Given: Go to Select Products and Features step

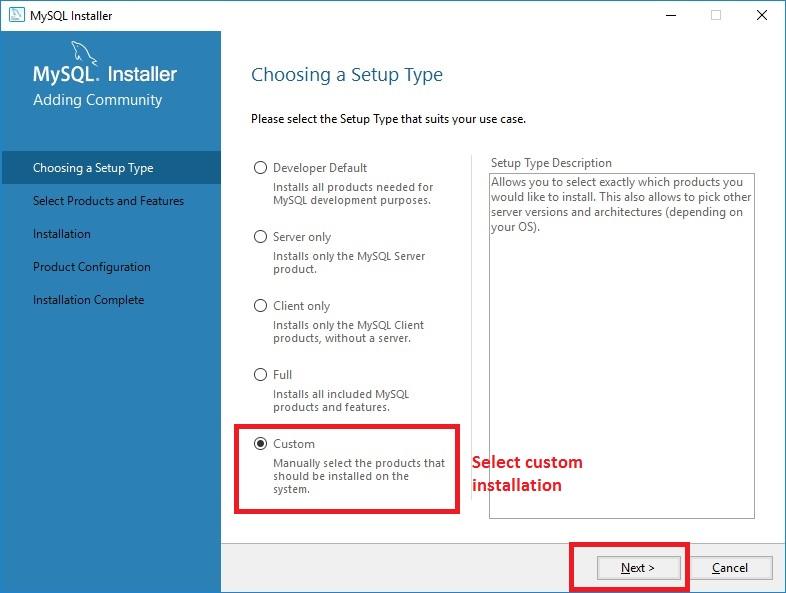Looking at the screenshot, I should (x=108, y=201).
